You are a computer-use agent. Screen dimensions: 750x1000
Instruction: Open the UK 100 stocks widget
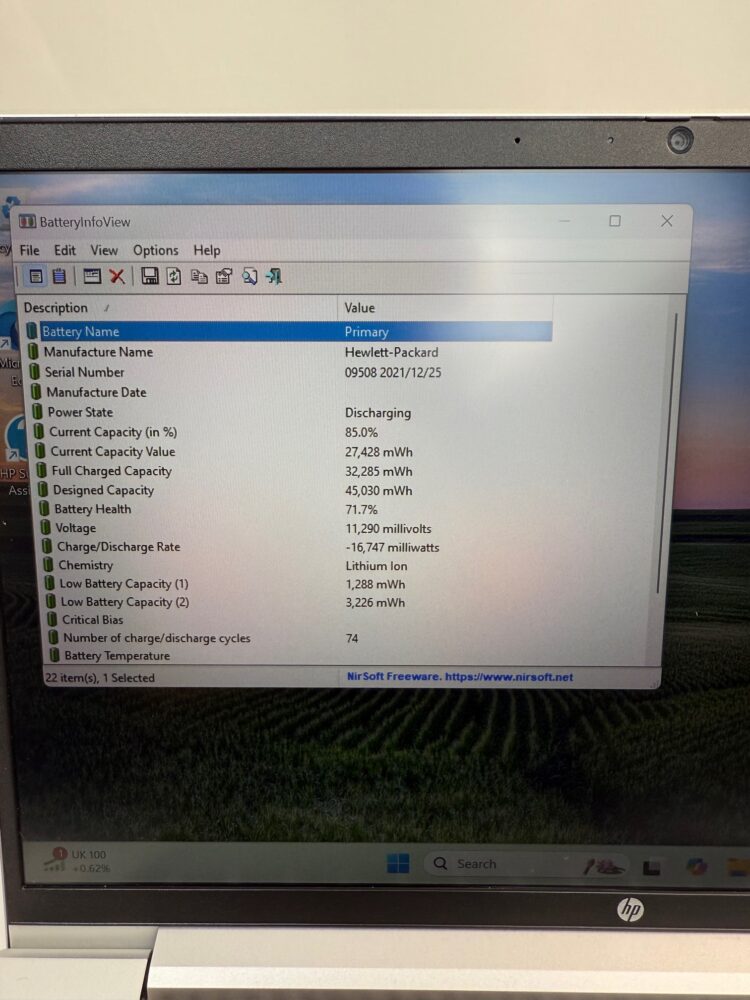coord(77,861)
